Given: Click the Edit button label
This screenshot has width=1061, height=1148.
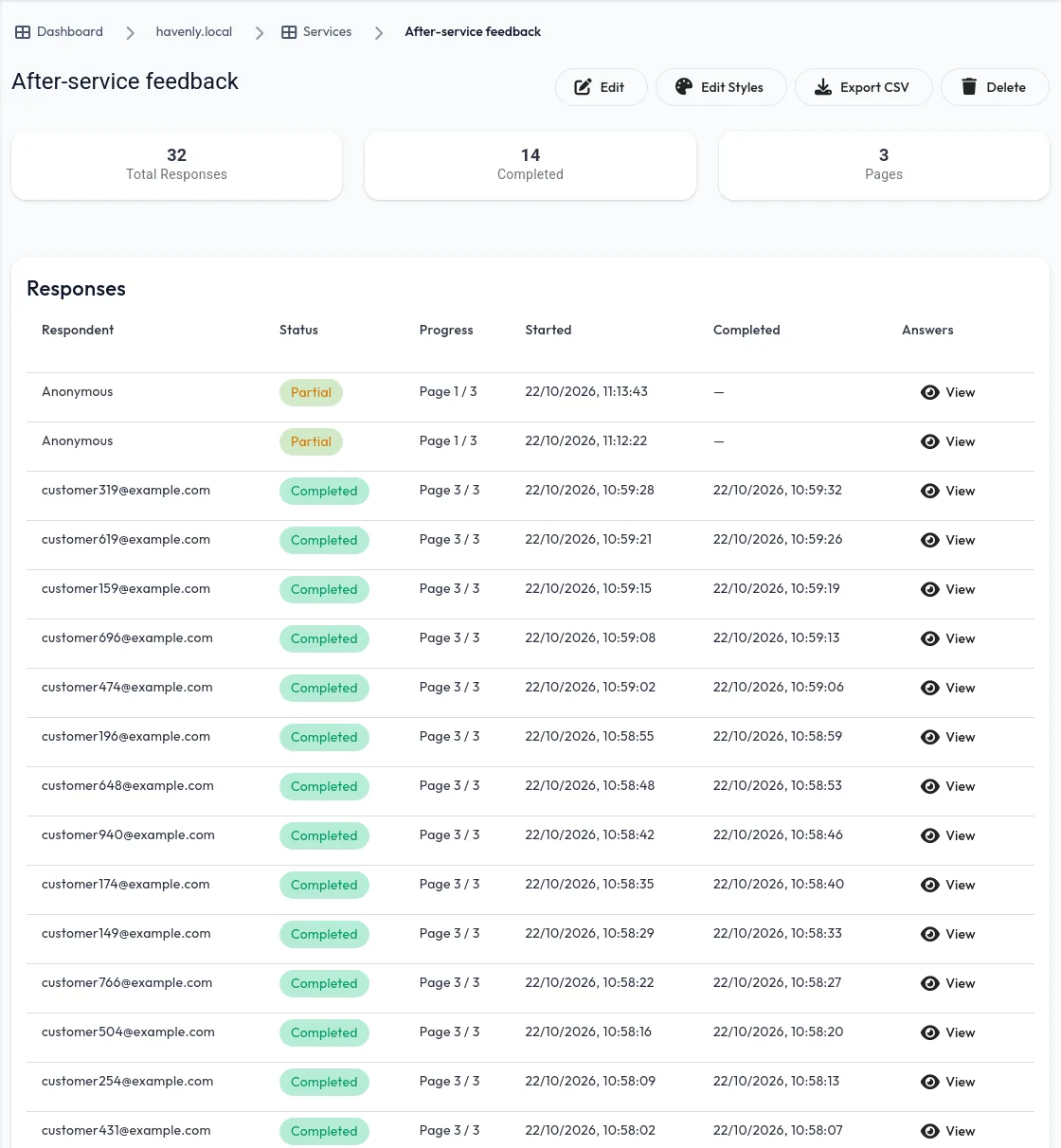Looking at the screenshot, I should pos(612,87).
